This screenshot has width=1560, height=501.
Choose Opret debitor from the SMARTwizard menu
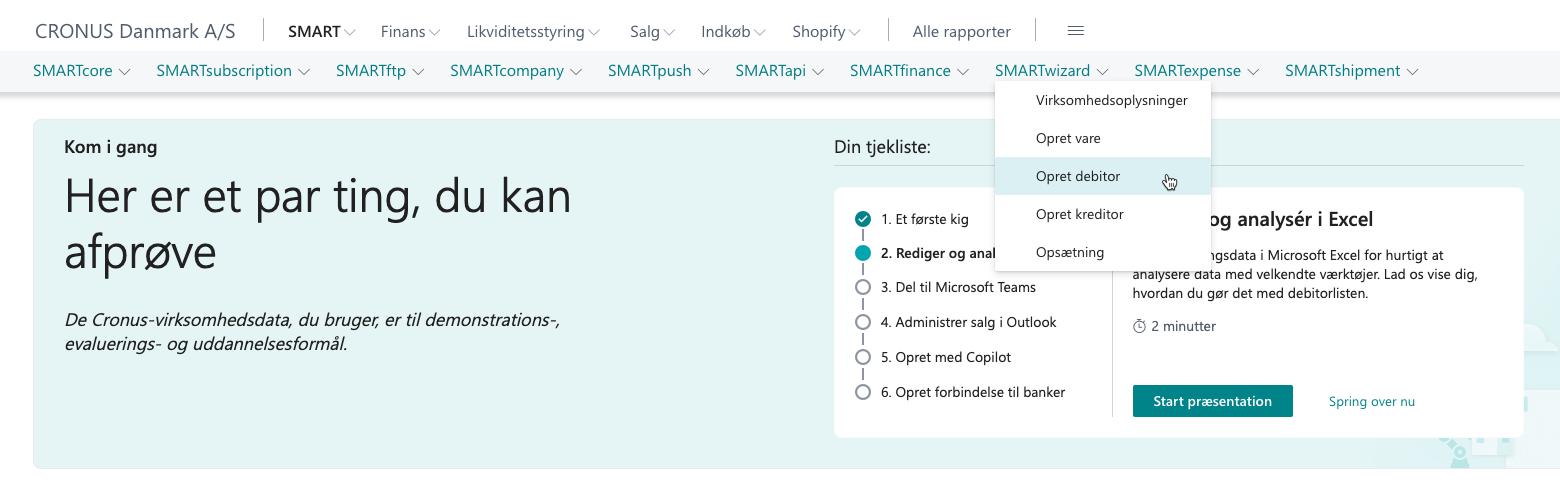click(x=1078, y=176)
